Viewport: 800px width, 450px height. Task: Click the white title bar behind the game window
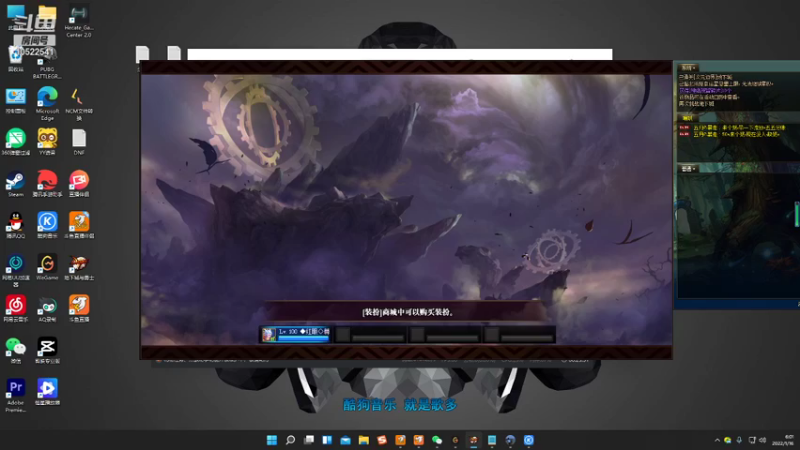pos(399,54)
